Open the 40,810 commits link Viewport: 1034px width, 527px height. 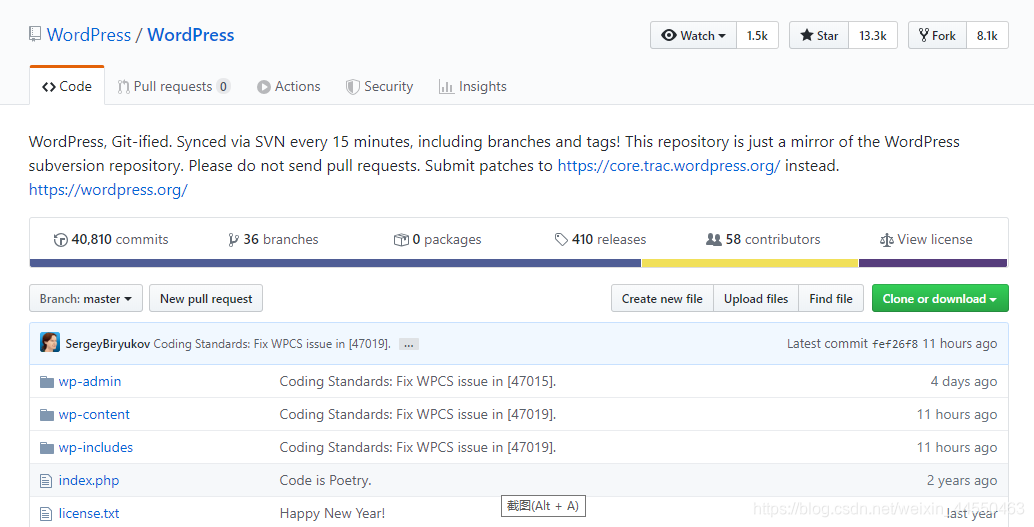(111, 239)
